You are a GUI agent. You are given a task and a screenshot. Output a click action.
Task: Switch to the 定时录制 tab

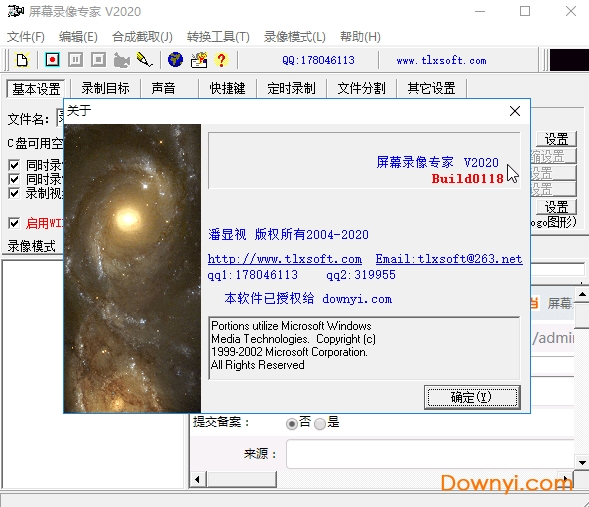click(291, 88)
